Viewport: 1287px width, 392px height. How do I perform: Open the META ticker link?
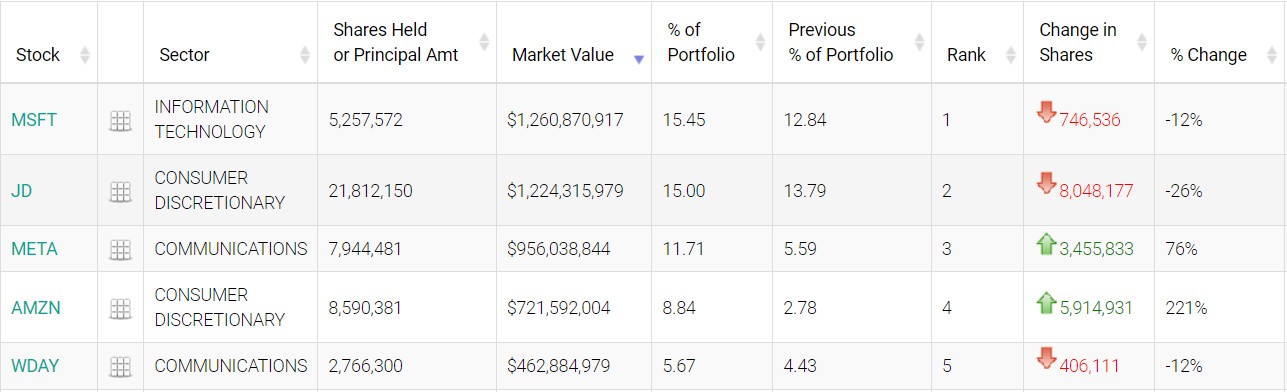[x=35, y=250]
